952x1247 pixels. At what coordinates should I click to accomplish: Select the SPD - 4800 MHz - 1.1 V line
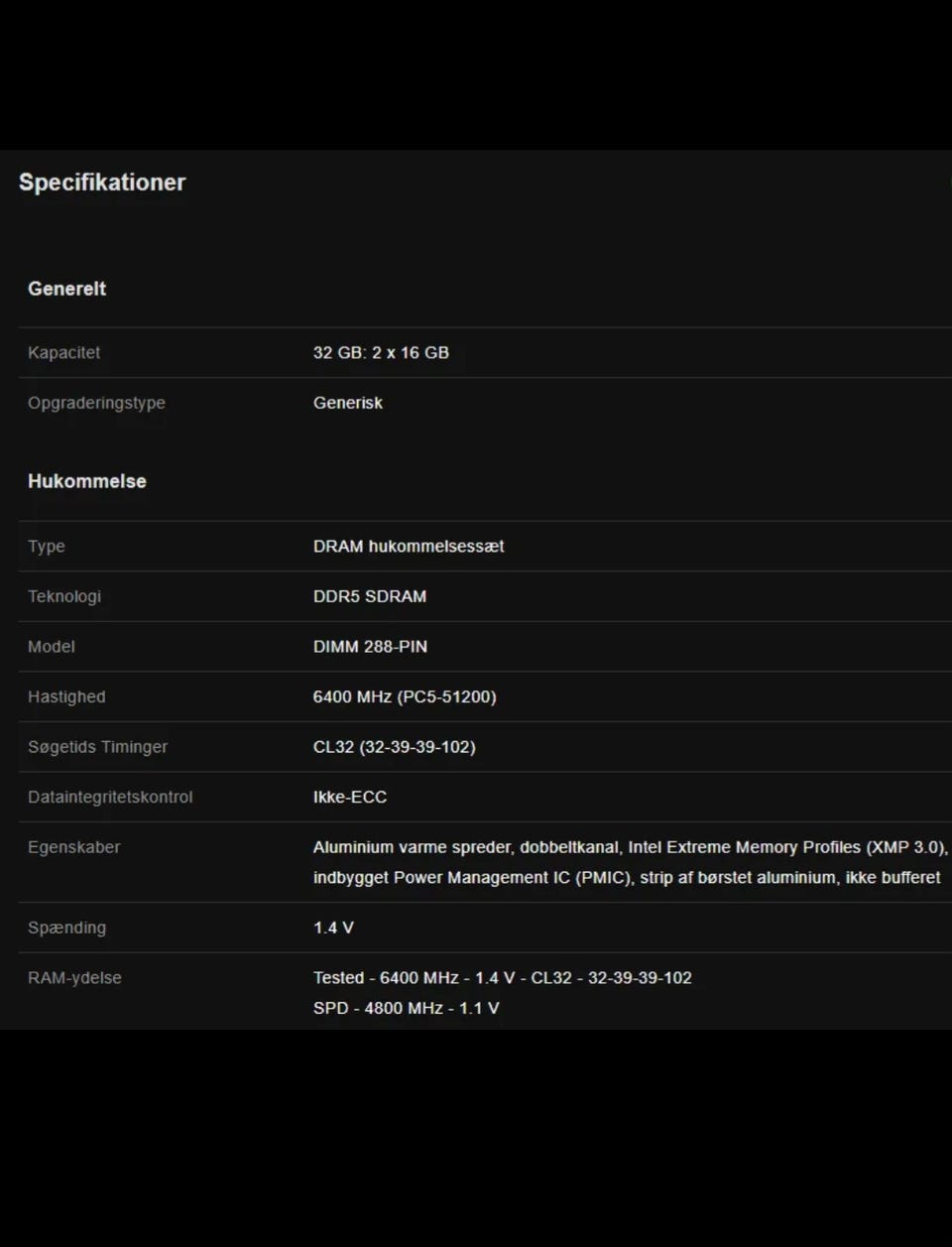406,1008
